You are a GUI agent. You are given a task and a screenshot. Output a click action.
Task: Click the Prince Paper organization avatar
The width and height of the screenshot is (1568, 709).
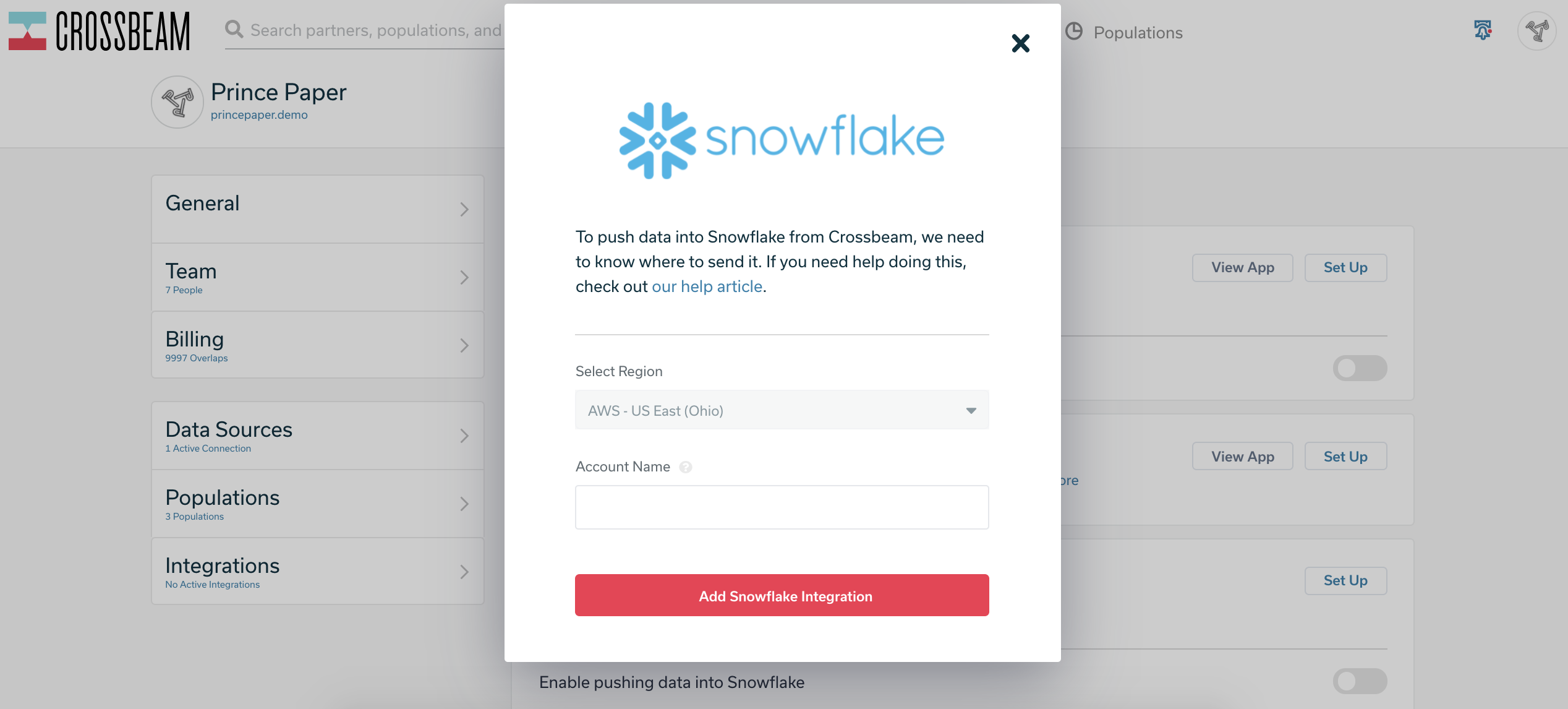(177, 102)
